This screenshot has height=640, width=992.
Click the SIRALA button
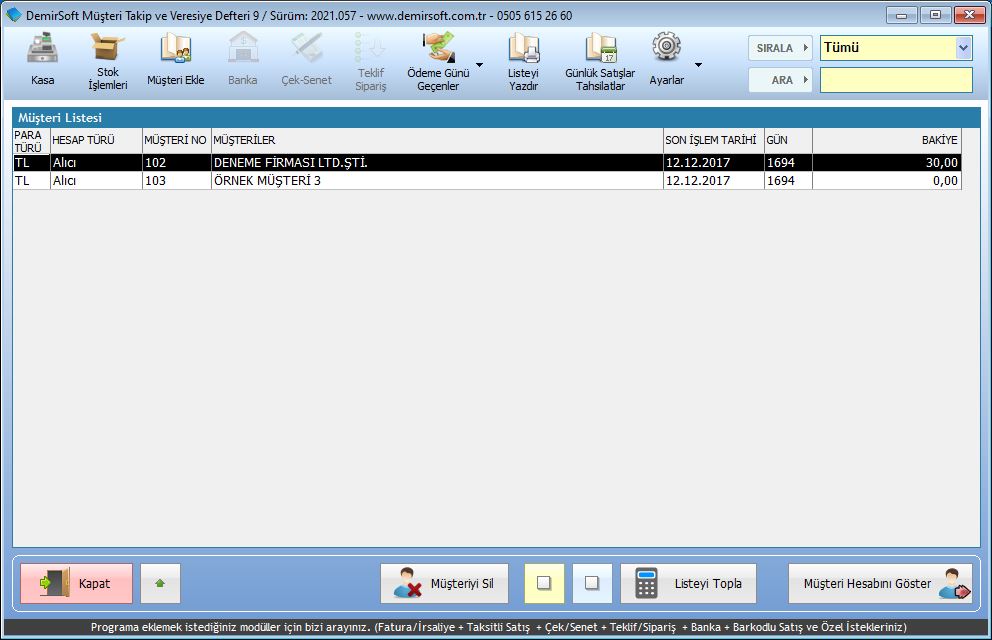click(x=780, y=48)
